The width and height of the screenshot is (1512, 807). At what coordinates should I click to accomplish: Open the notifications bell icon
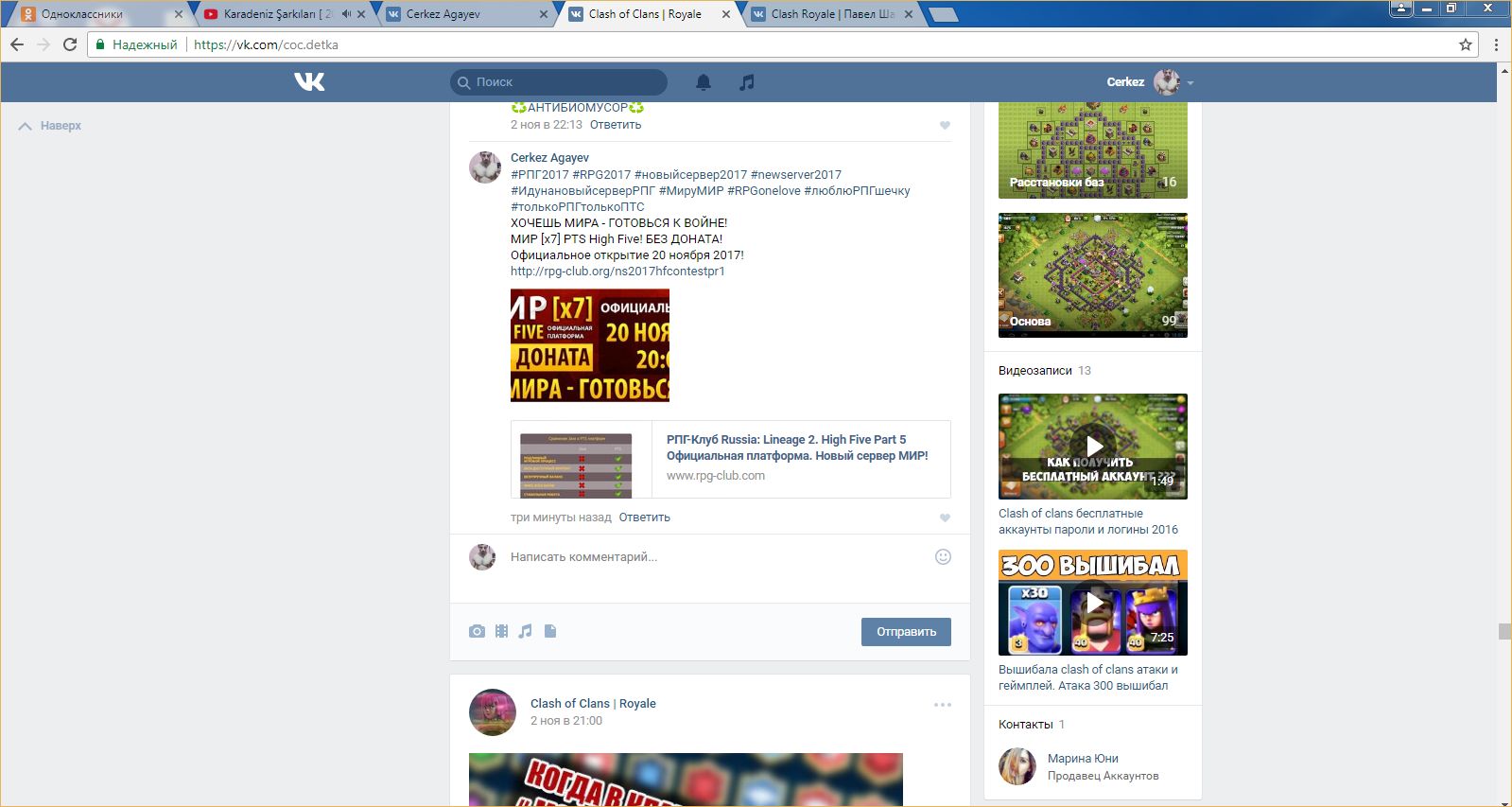(704, 82)
